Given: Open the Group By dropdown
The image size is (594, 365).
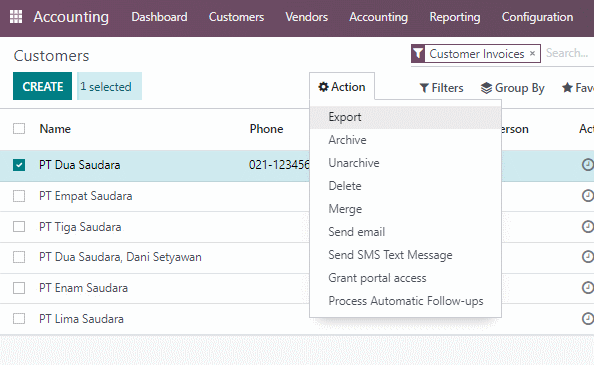Looking at the screenshot, I should click(513, 88).
